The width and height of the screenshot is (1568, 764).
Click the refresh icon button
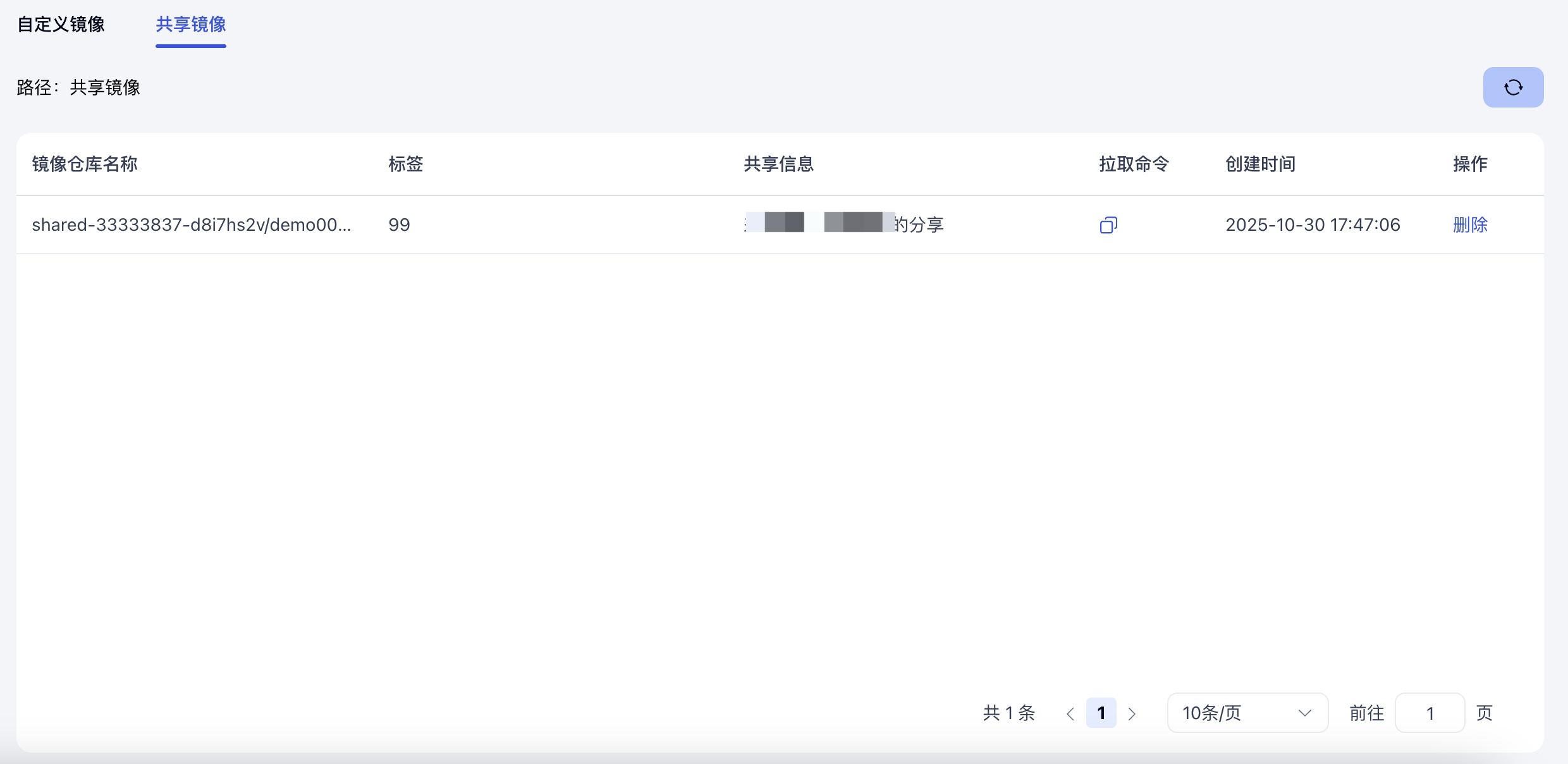click(1513, 87)
